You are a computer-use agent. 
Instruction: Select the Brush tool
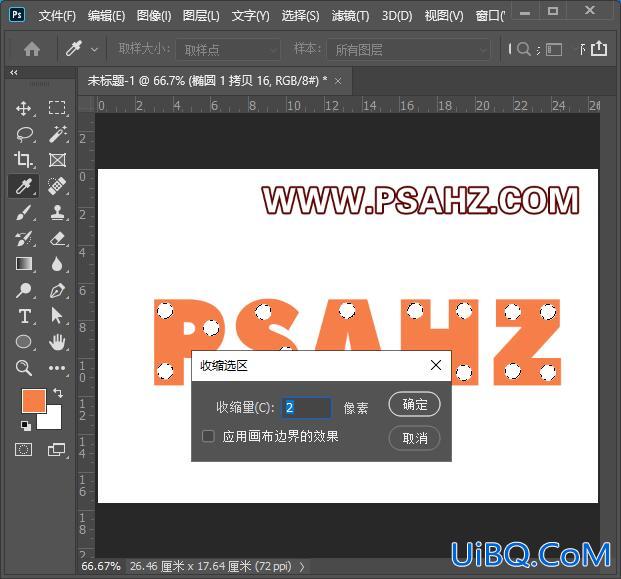point(24,212)
